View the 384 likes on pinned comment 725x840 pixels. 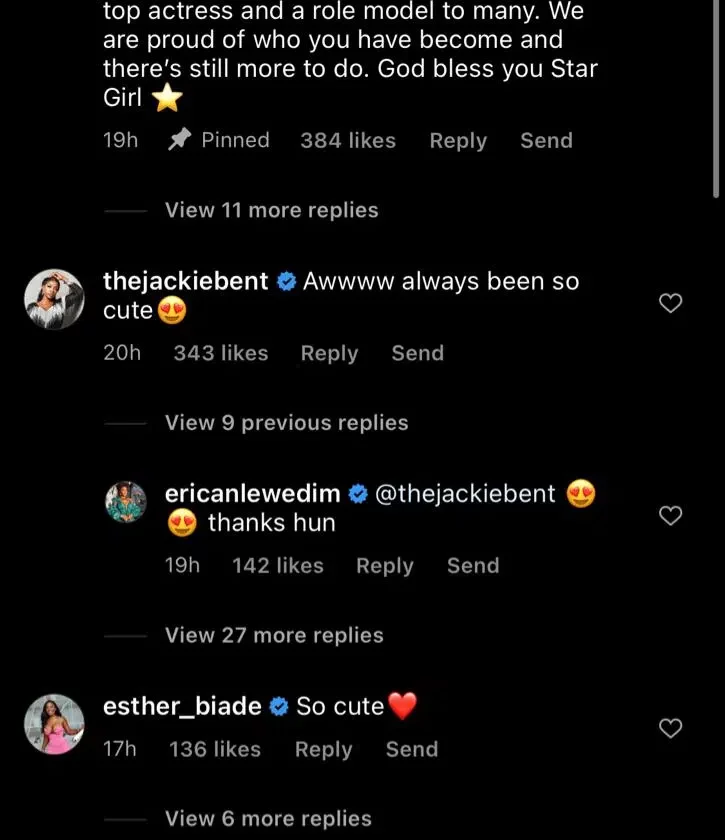[x=348, y=141]
